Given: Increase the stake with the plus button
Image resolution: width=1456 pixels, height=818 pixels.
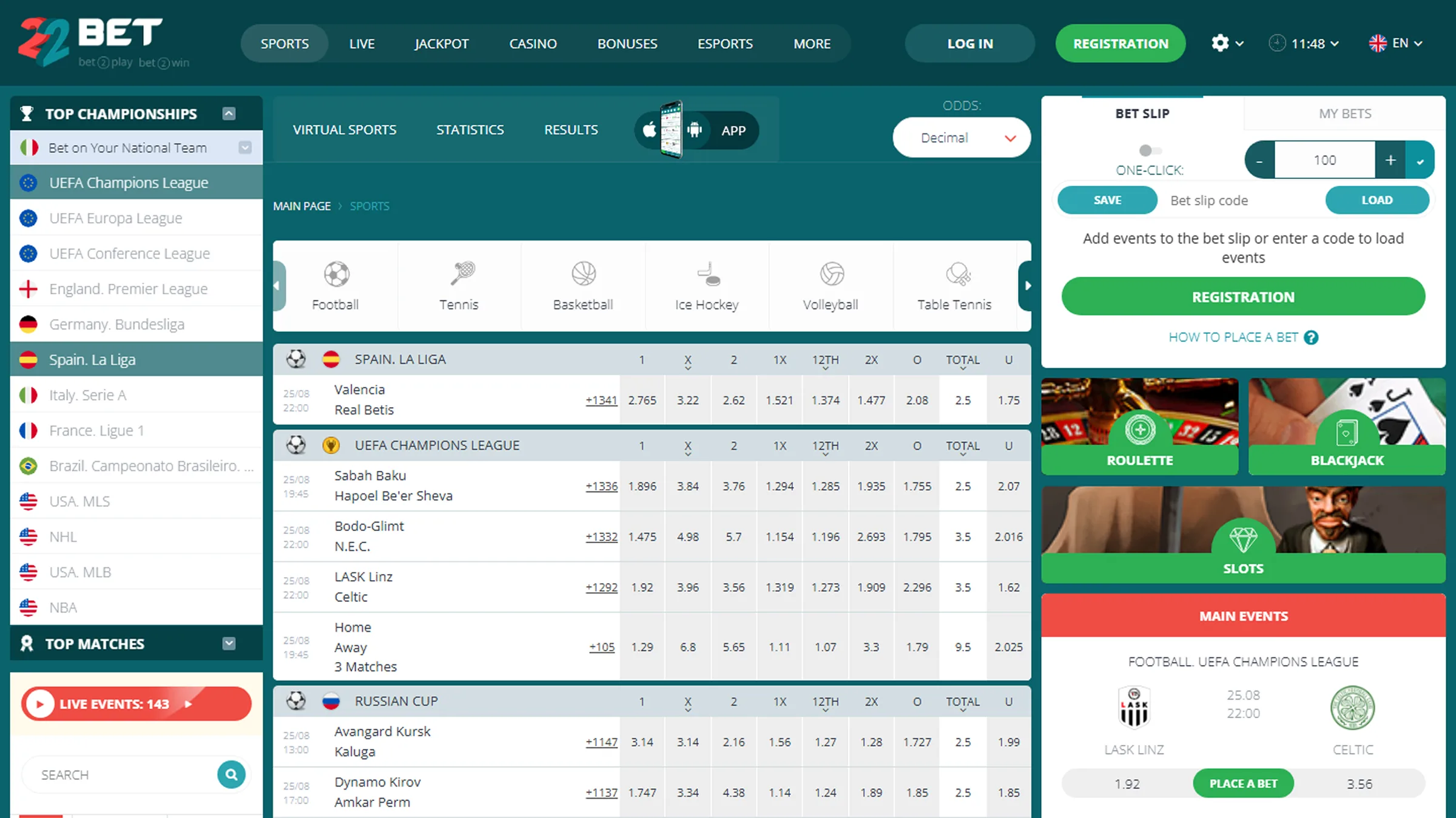Looking at the screenshot, I should pyautogui.click(x=1390, y=160).
